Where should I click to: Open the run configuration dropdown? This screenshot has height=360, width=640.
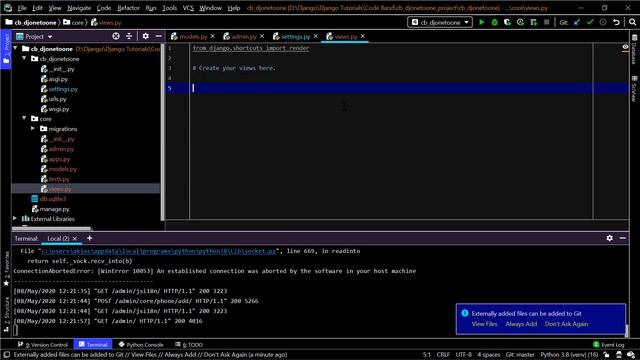pyautogui.click(x=440, y=22)
